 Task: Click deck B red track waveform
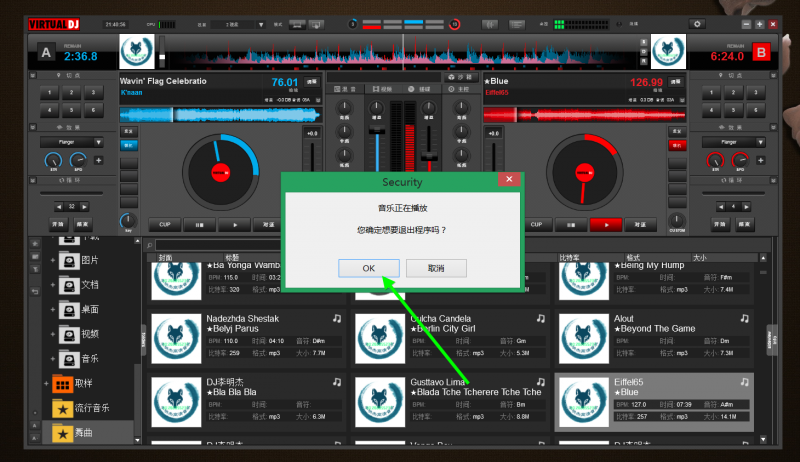[584, 115]
